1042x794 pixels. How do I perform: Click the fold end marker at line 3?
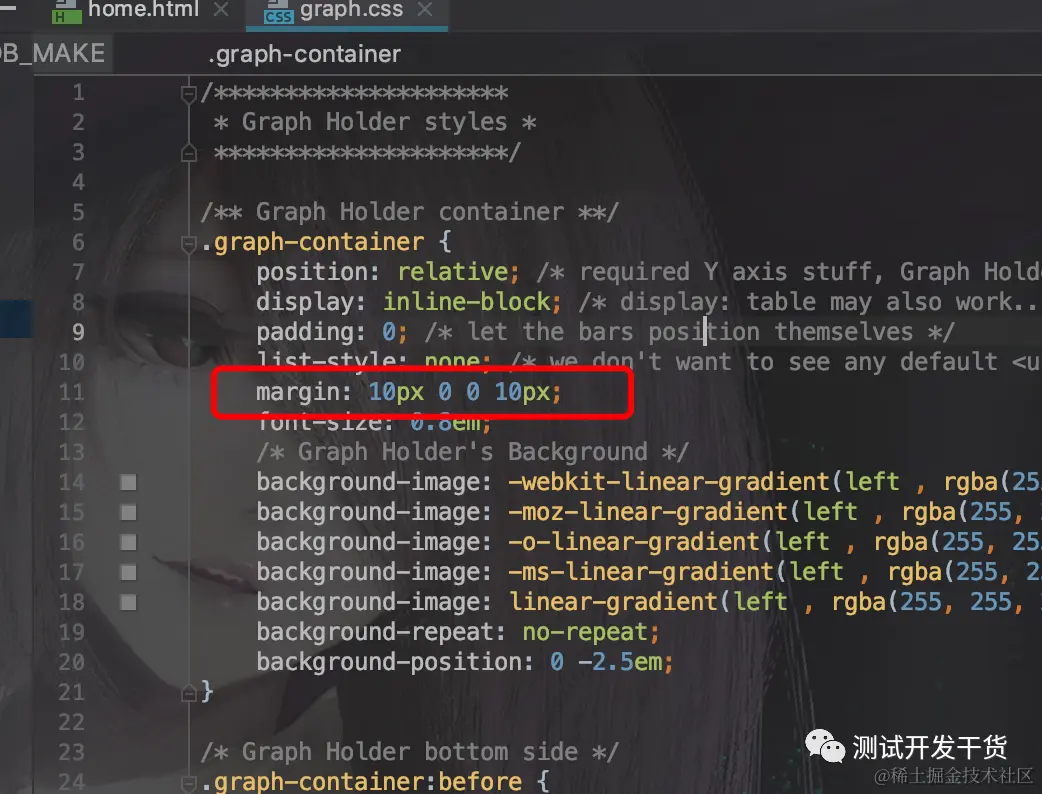pyautogui.click(x=189, y=153)
